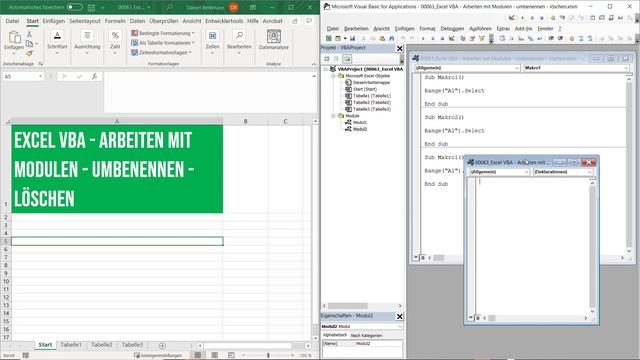This screenshot has width=640, height=360.
Task: Click the design mode icon in VBA toolbar
Action: 452,38
